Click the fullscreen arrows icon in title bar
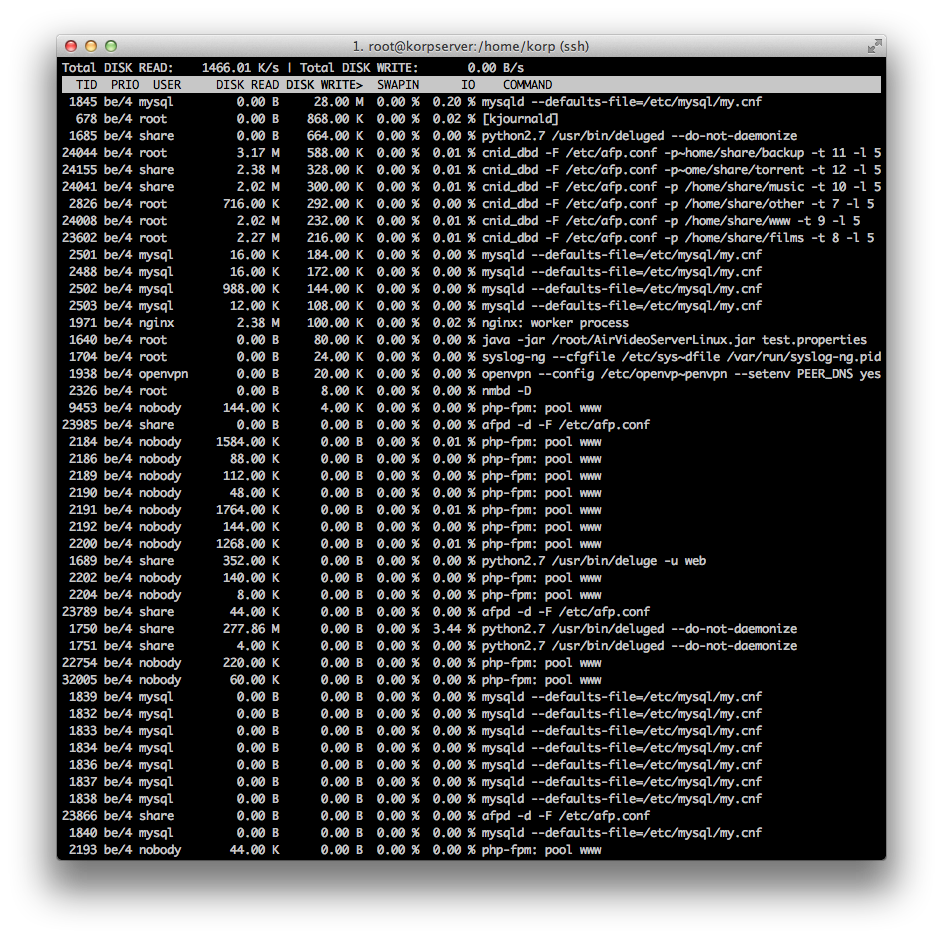This screenshot has height=939, width=943. (x=874, y=46)
